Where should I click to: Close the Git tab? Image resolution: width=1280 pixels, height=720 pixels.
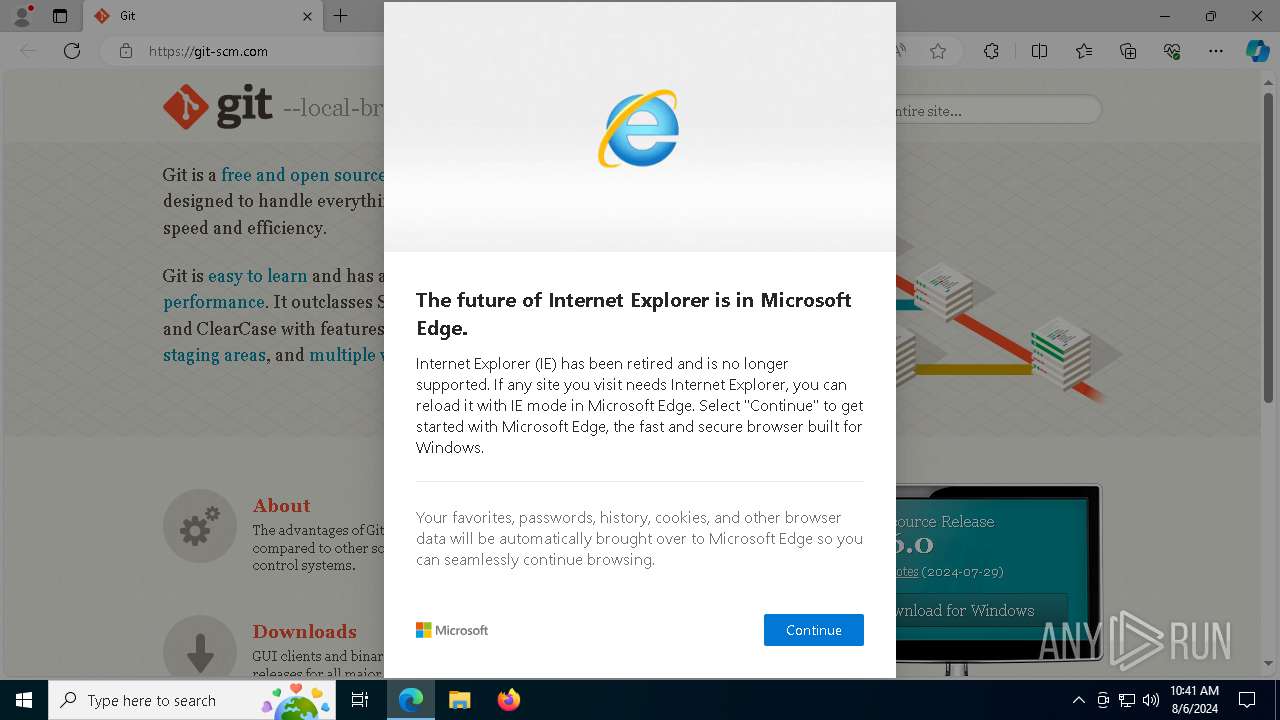[x=307, y=16]
